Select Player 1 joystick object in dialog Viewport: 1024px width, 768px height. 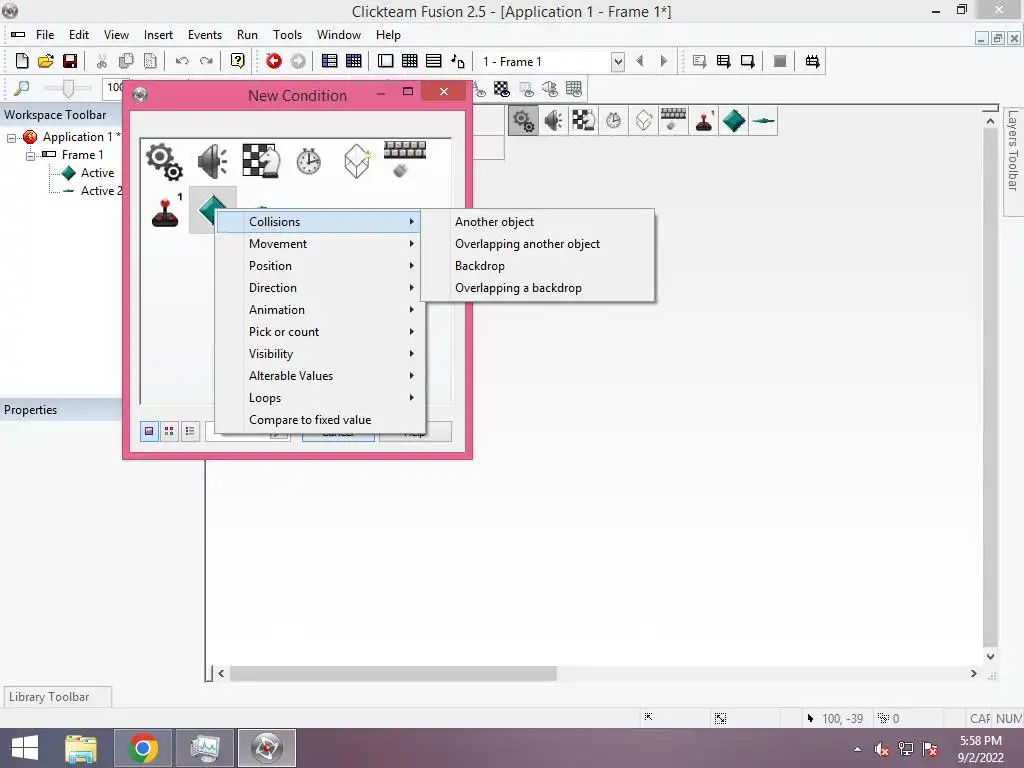(x=166, y=210)
